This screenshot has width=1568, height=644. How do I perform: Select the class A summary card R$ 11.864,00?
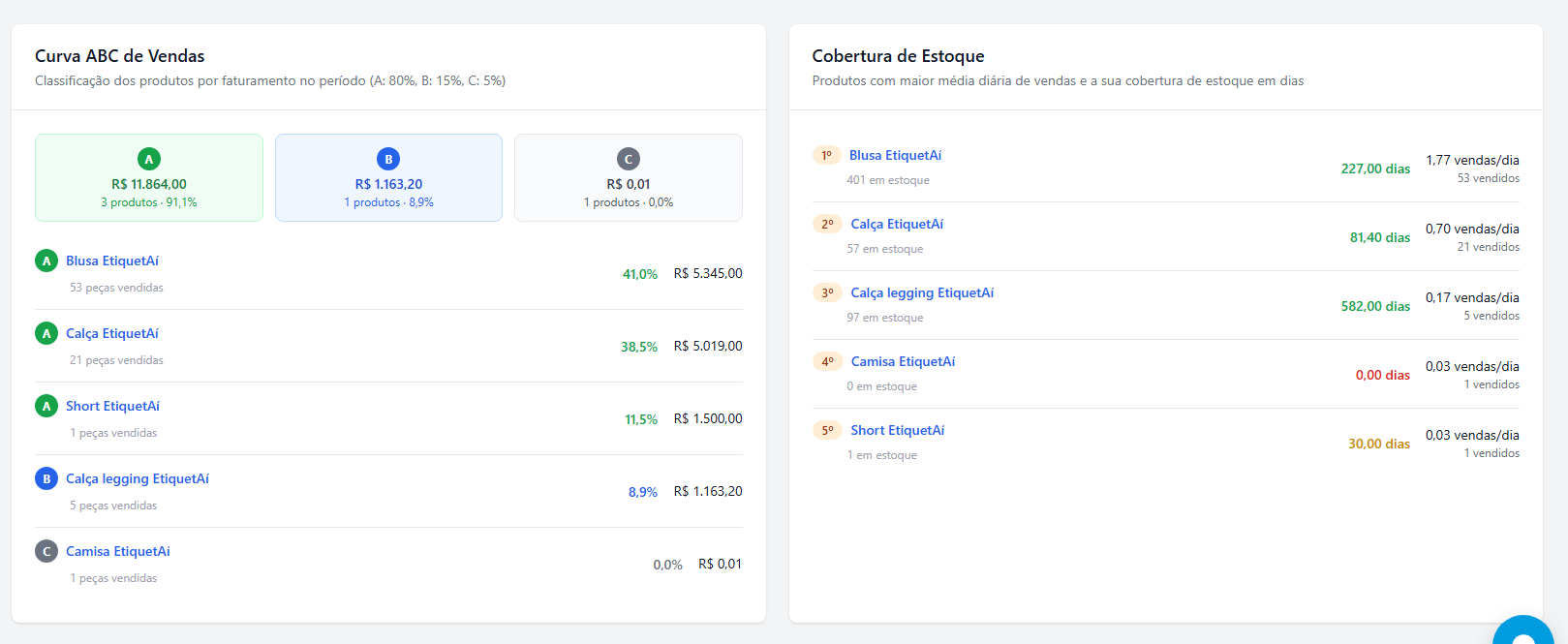(149, 178)
